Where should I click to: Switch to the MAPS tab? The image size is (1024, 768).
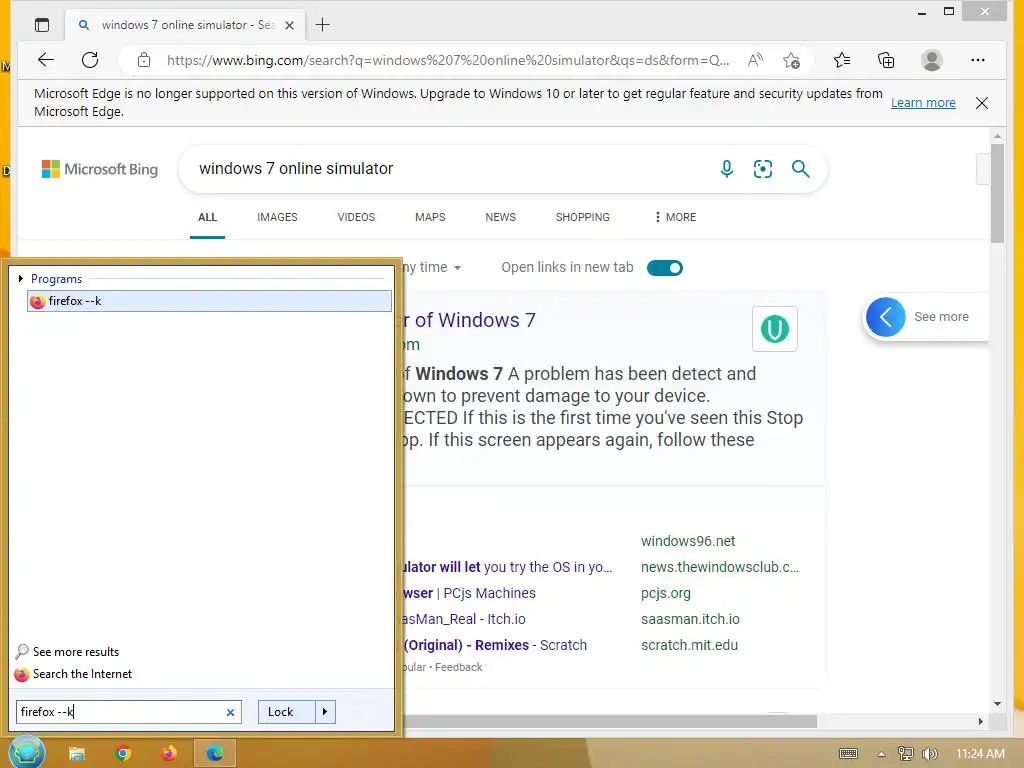[x=430, y=217]
